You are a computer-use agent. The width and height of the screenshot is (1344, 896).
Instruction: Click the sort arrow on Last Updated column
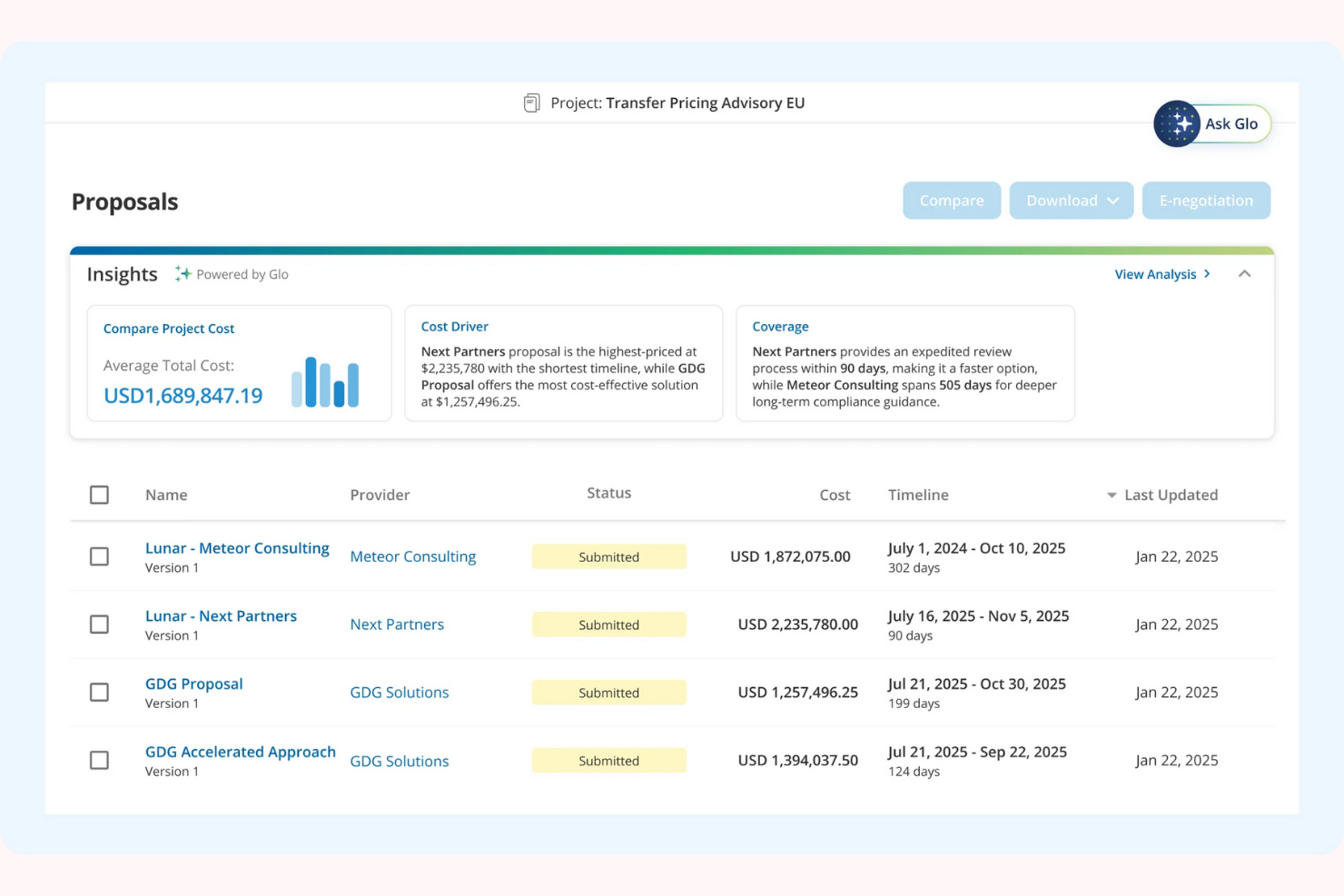pos(1111,496)
